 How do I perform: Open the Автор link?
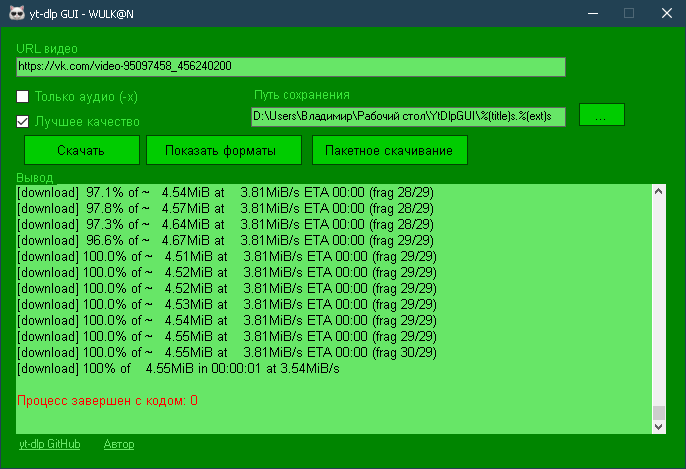pos(119,444)
